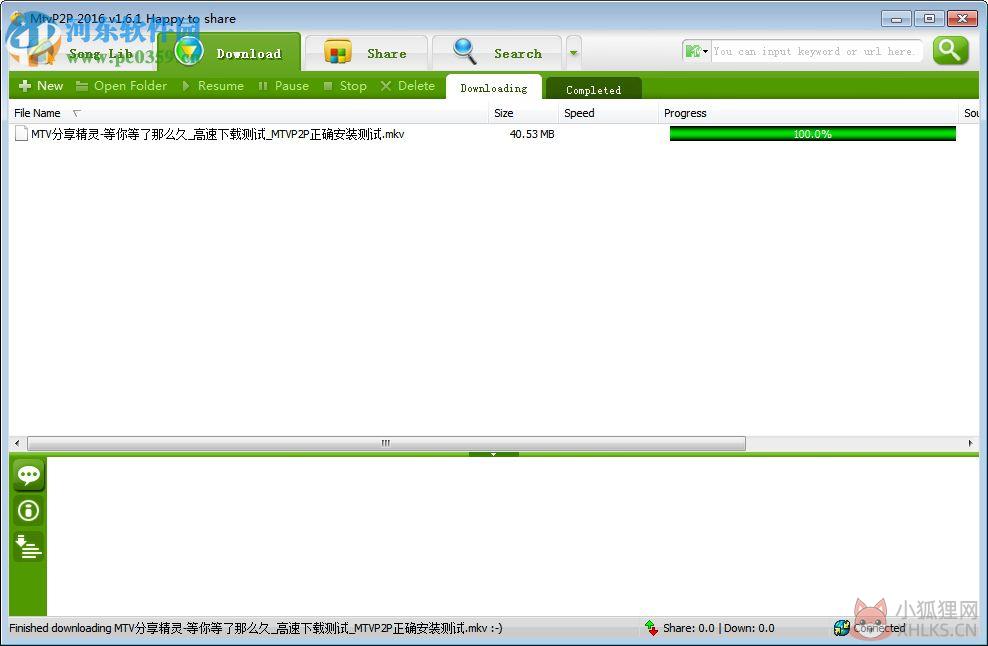Click the Connected network status icon
The height and width of the screenshot is (646, 988).
click(x=842, y=628)
